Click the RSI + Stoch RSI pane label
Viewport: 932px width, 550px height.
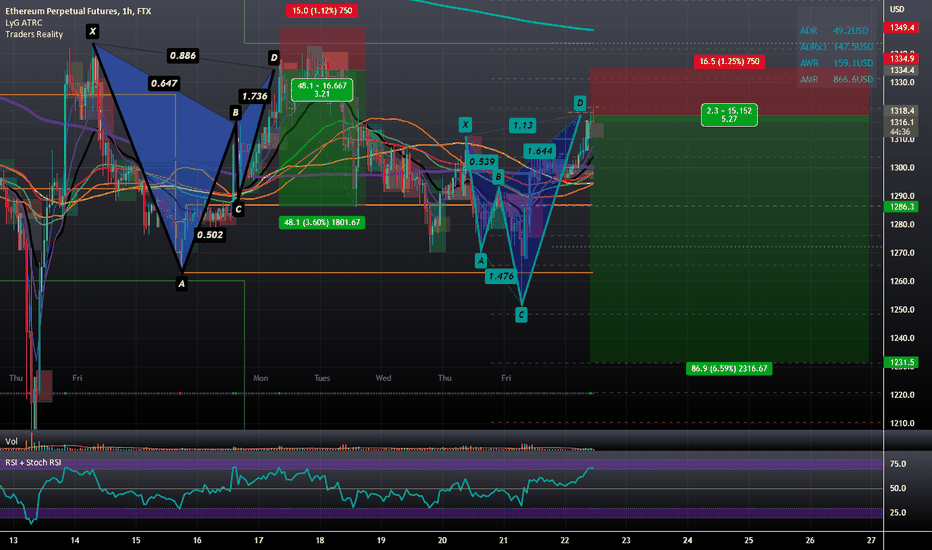coord(33,462)
